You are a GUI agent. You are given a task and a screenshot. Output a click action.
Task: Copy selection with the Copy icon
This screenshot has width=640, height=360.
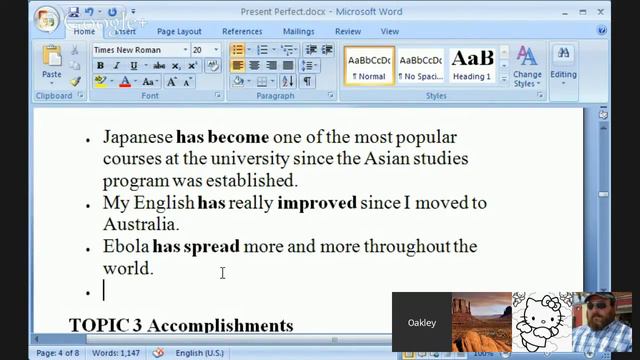point(75,66)
